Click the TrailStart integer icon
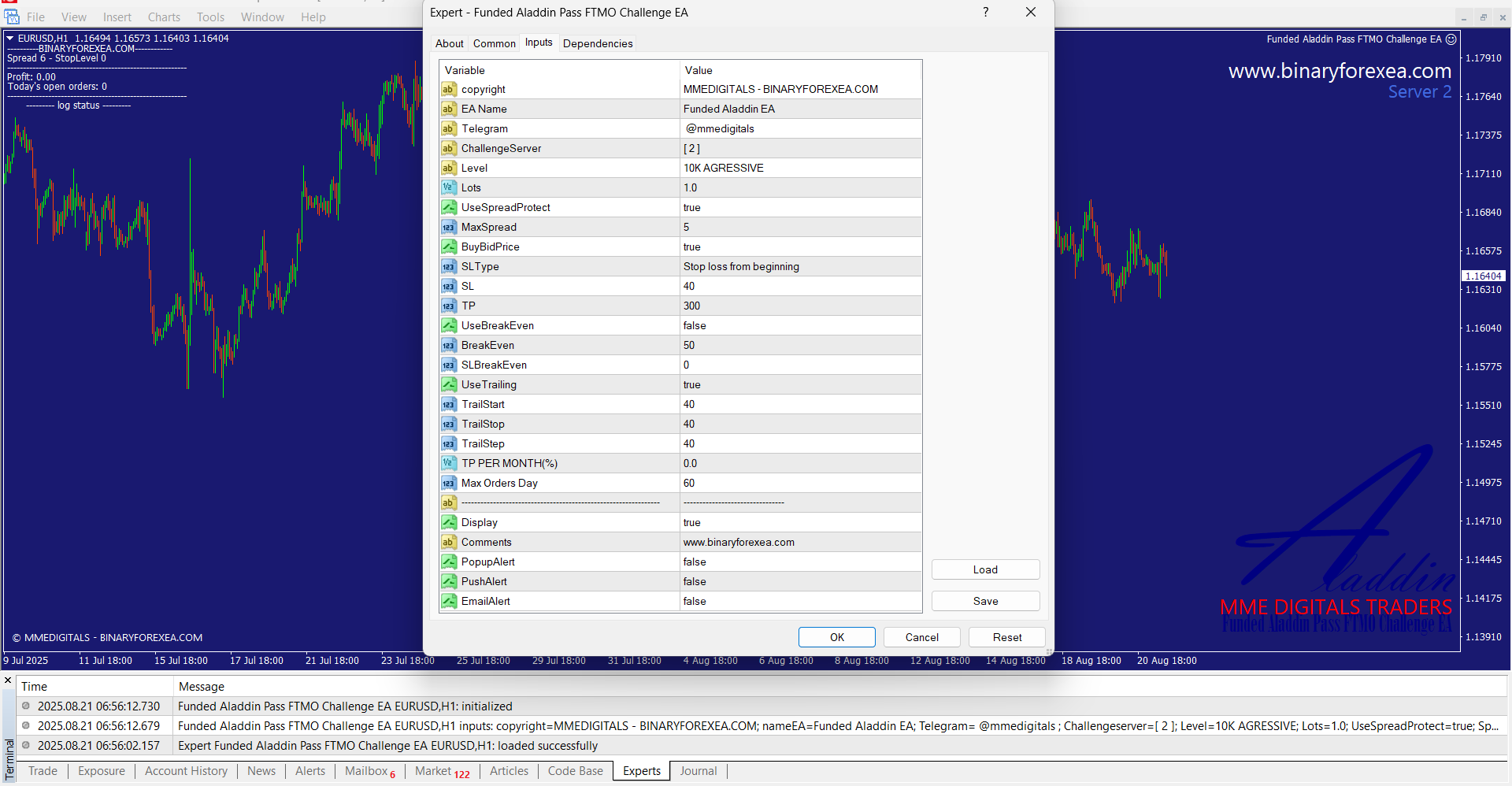The image size is (1512, 786). pyautogui.click(x=449, y=405)
